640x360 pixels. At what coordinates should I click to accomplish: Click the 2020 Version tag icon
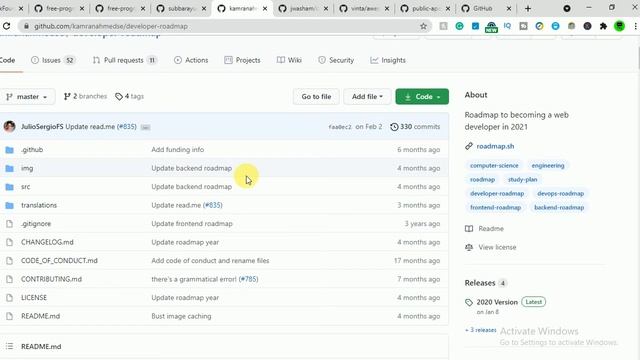coord(469,302)
